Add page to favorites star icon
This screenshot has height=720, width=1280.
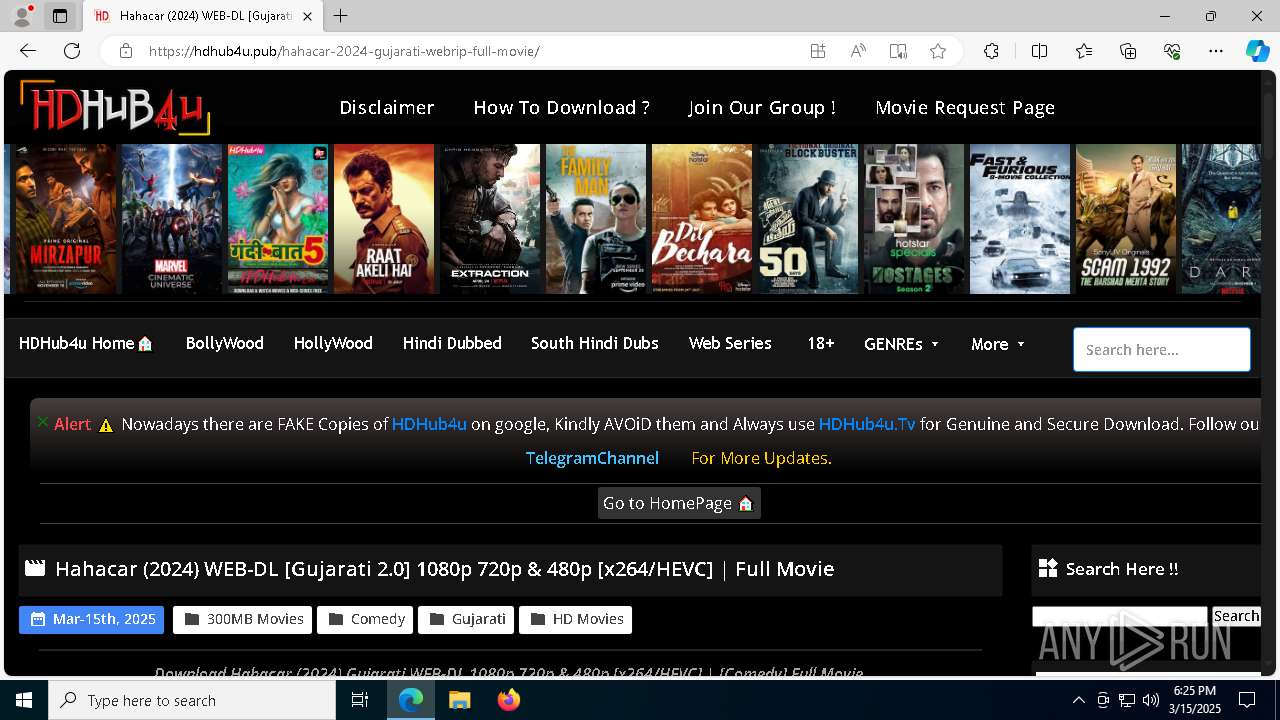(938, 51)
